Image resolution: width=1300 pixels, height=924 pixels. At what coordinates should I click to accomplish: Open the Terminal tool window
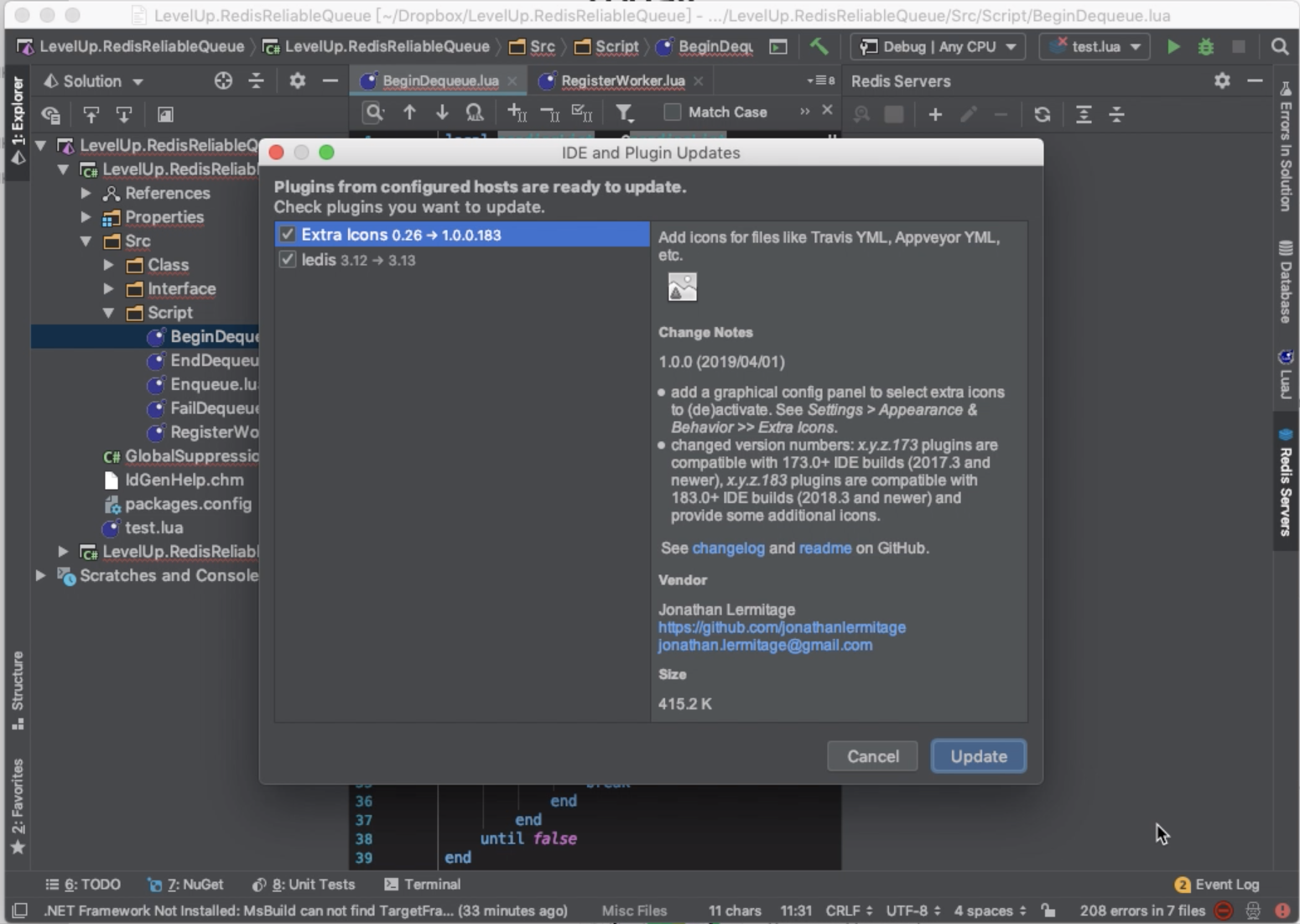tap(423, 885)
